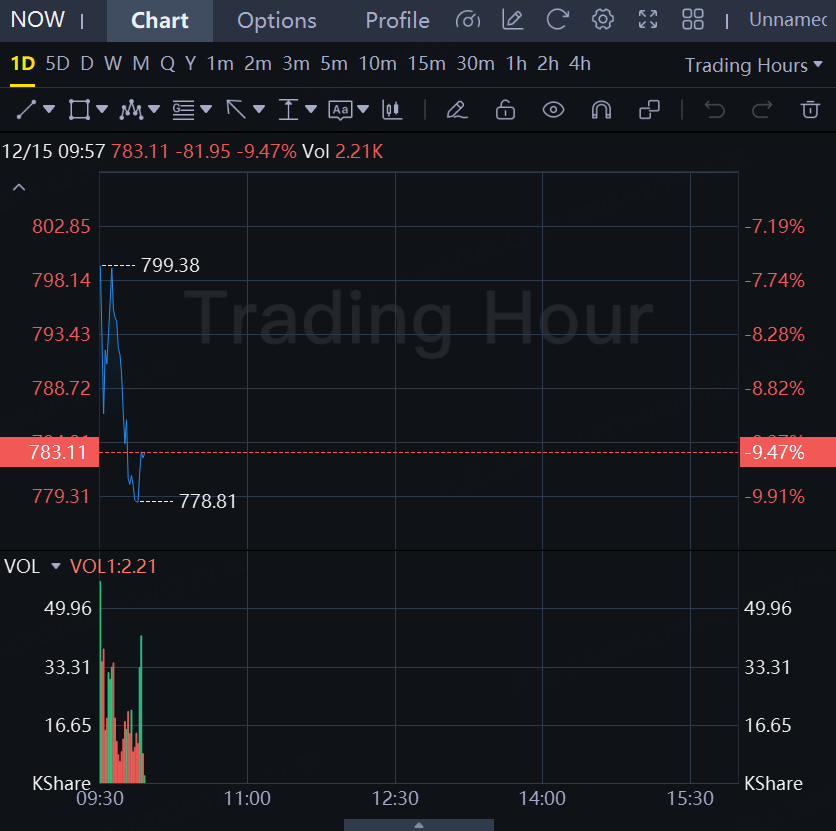Screen dimensions: 836x831
Task: Expand measure tool options
Action: coord(311,110)
